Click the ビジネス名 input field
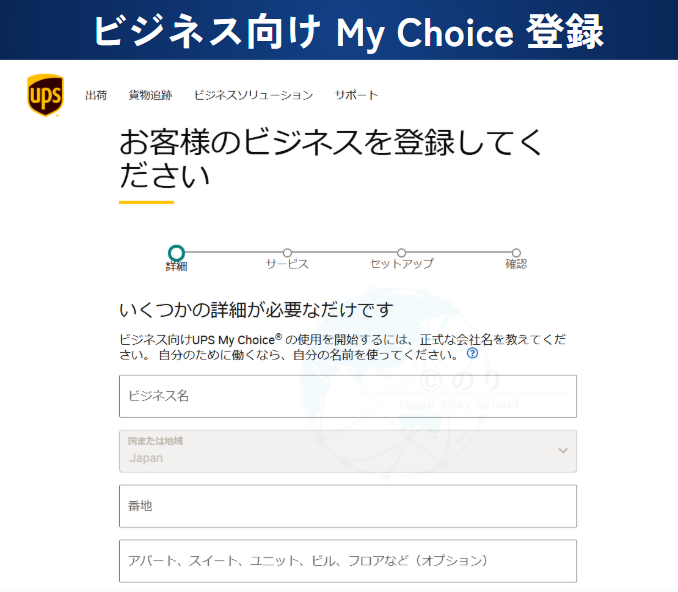678x592 pixels. pyautogui.click(x=347, y=396)
